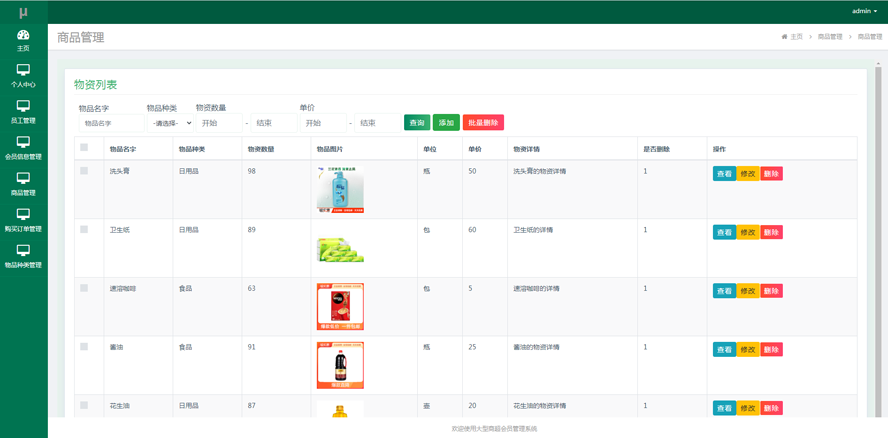888x438 pixels.
Task: Click the home icon in breadcrumb
Action: tap(784, 36)
